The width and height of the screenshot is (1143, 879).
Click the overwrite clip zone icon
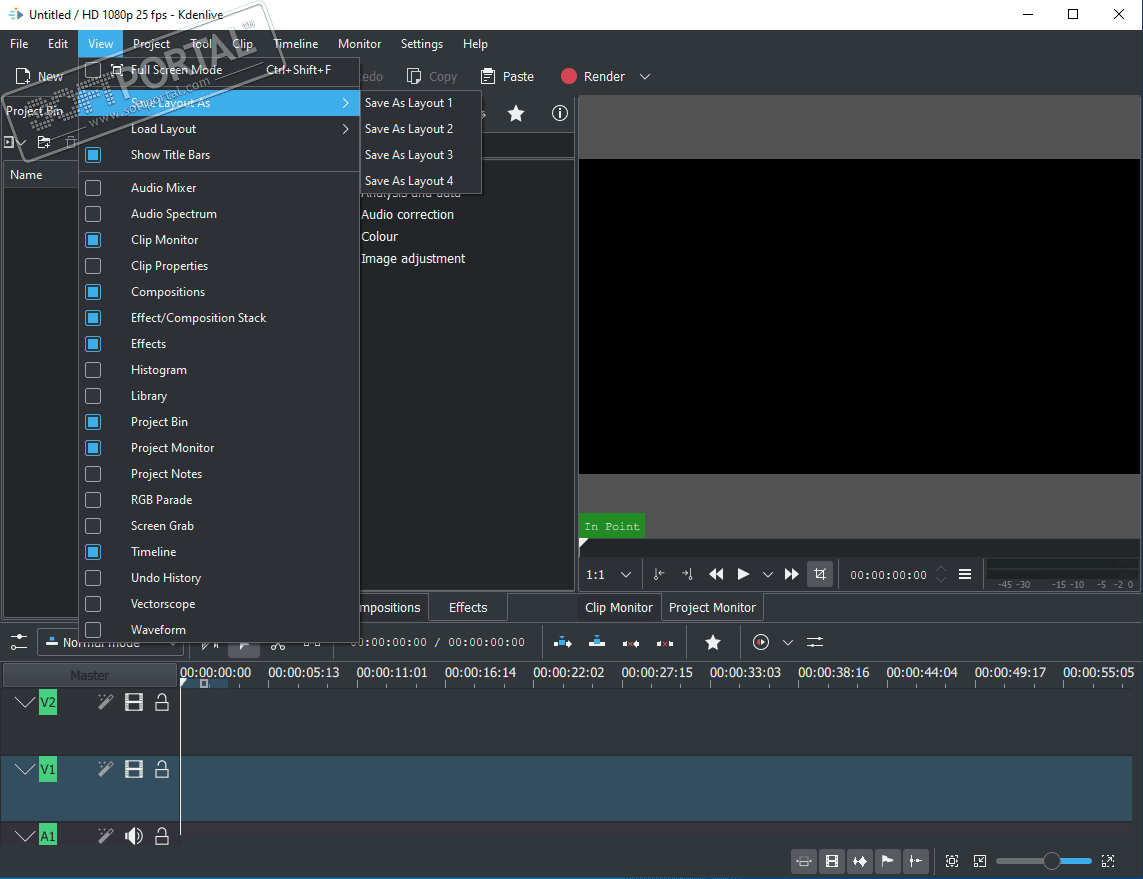tap(597, 642)
